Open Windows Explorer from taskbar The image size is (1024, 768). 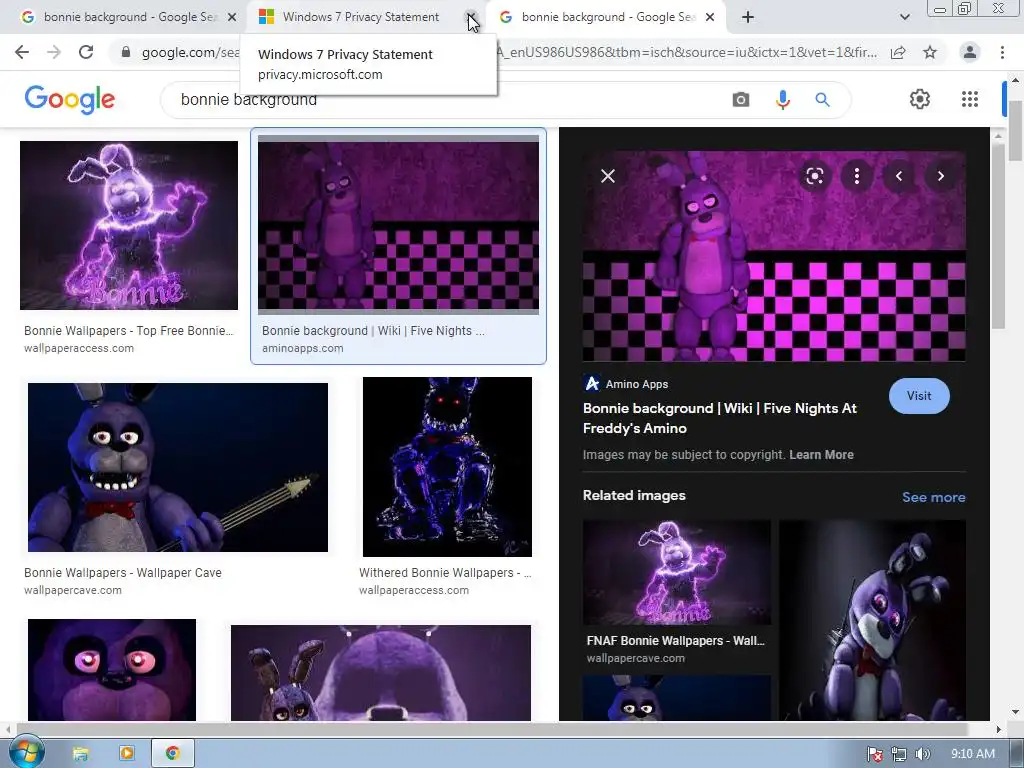point(80,753)
